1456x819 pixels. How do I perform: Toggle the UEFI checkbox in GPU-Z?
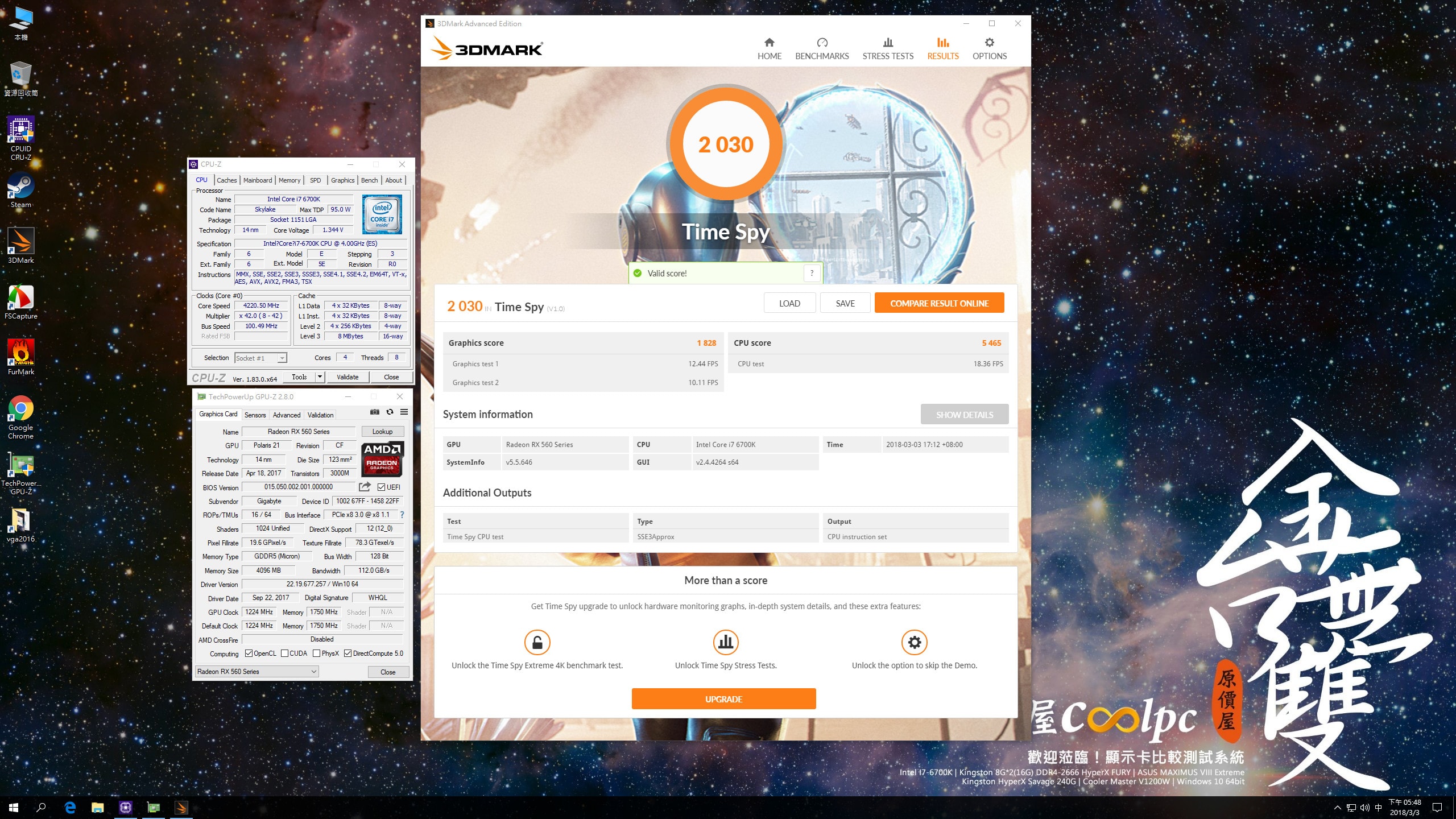pyautogui.click(x=382, y=487)
